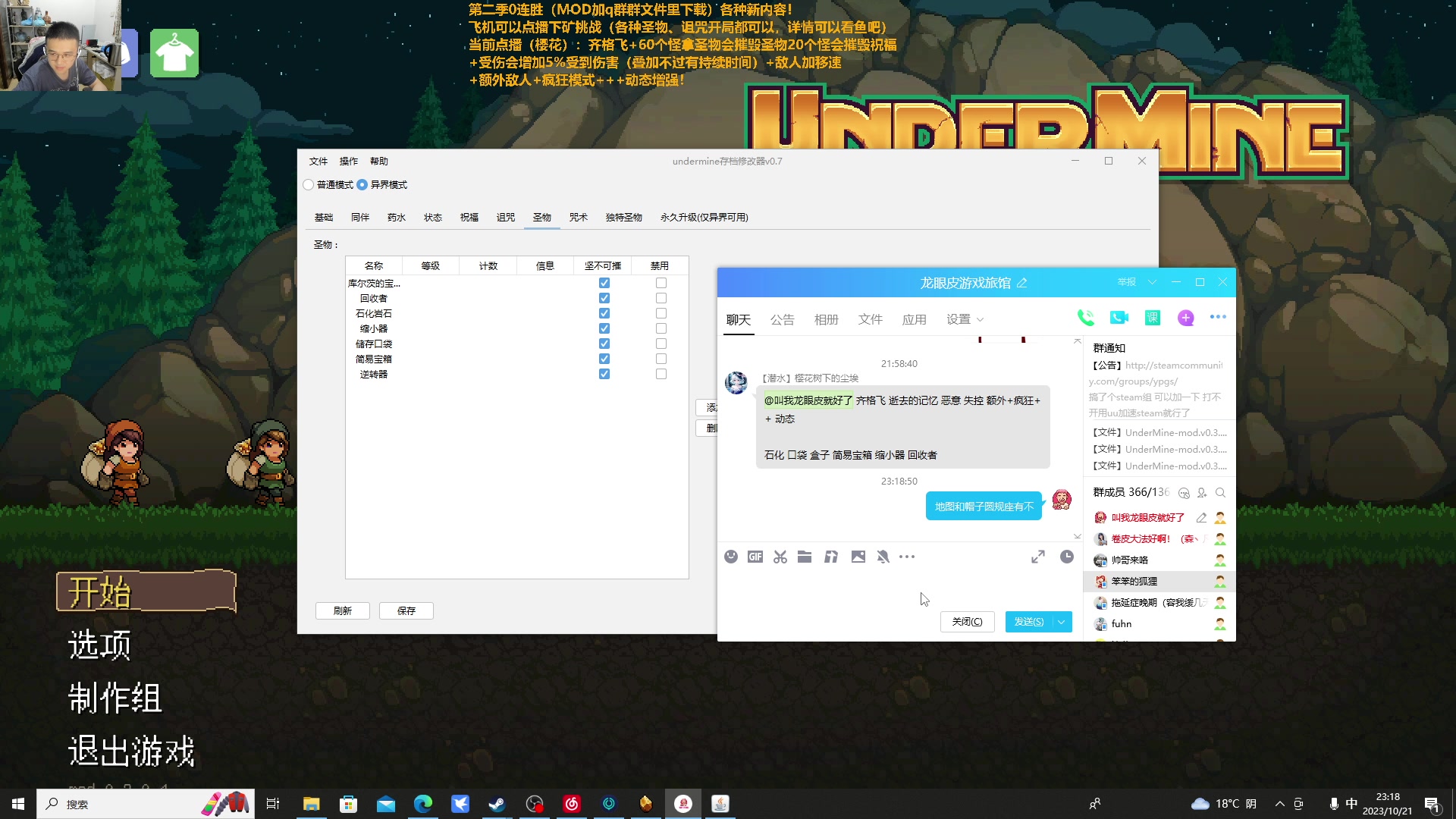This screenshot has width=1456, height=819.
Task: Expand the chat input area to full size
Action: [1038, 557]
